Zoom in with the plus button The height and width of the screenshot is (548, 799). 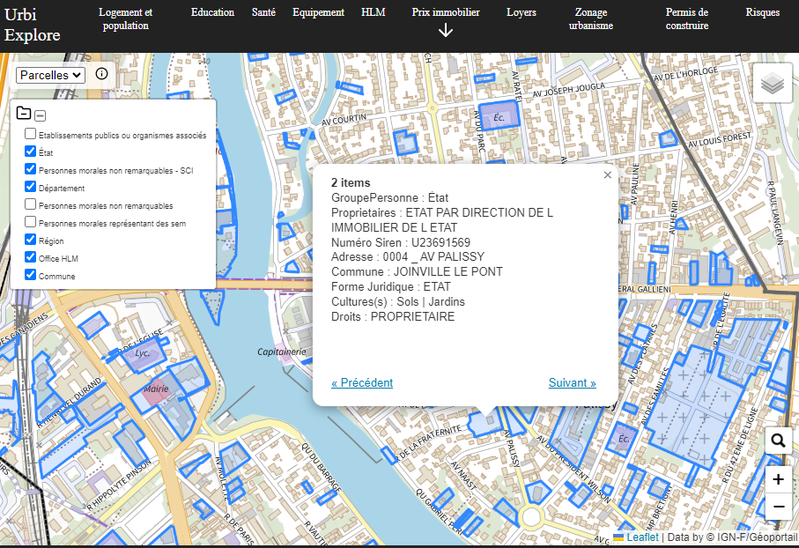tap(778, 479)
